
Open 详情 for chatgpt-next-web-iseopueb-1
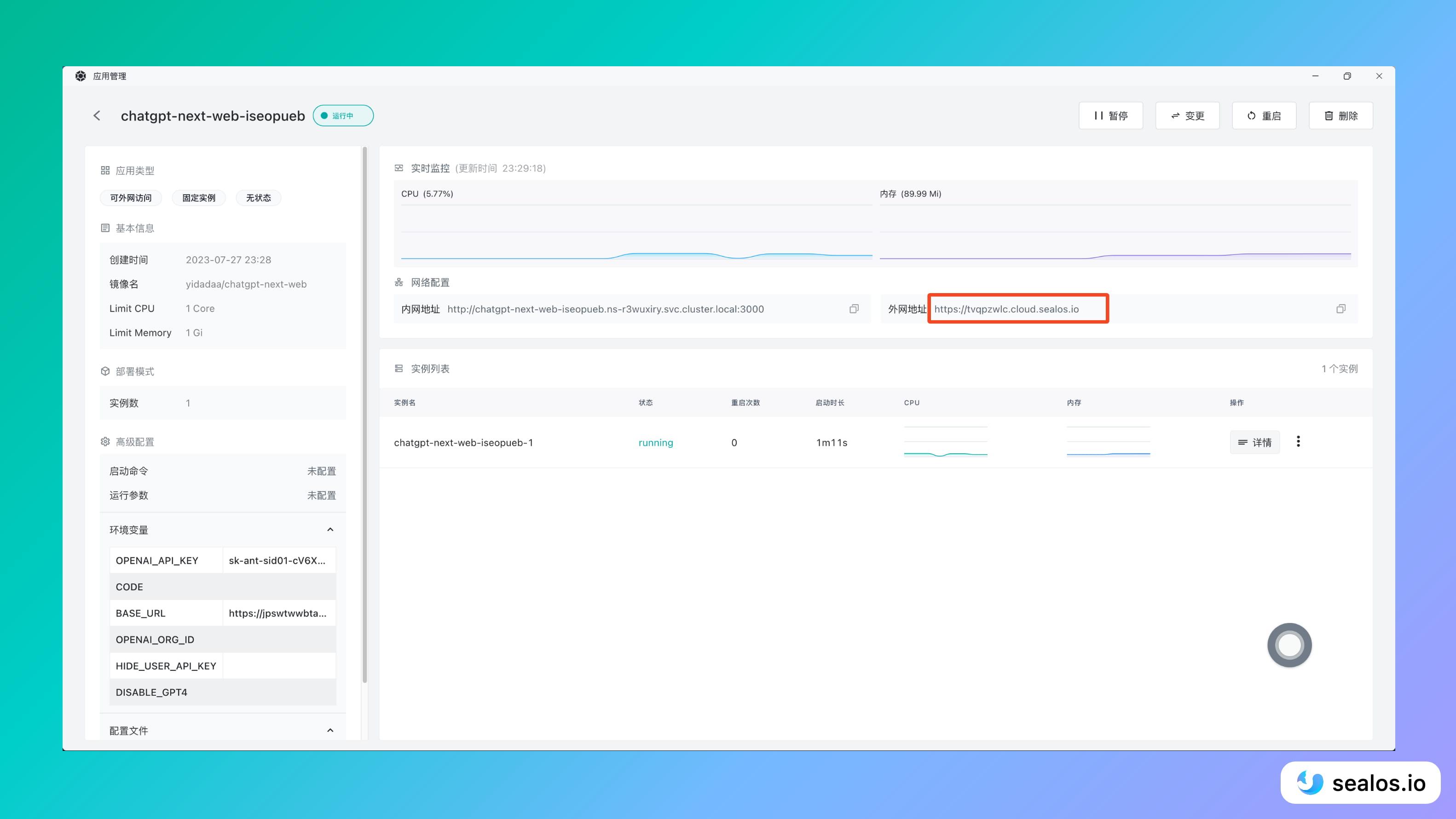1255,442
